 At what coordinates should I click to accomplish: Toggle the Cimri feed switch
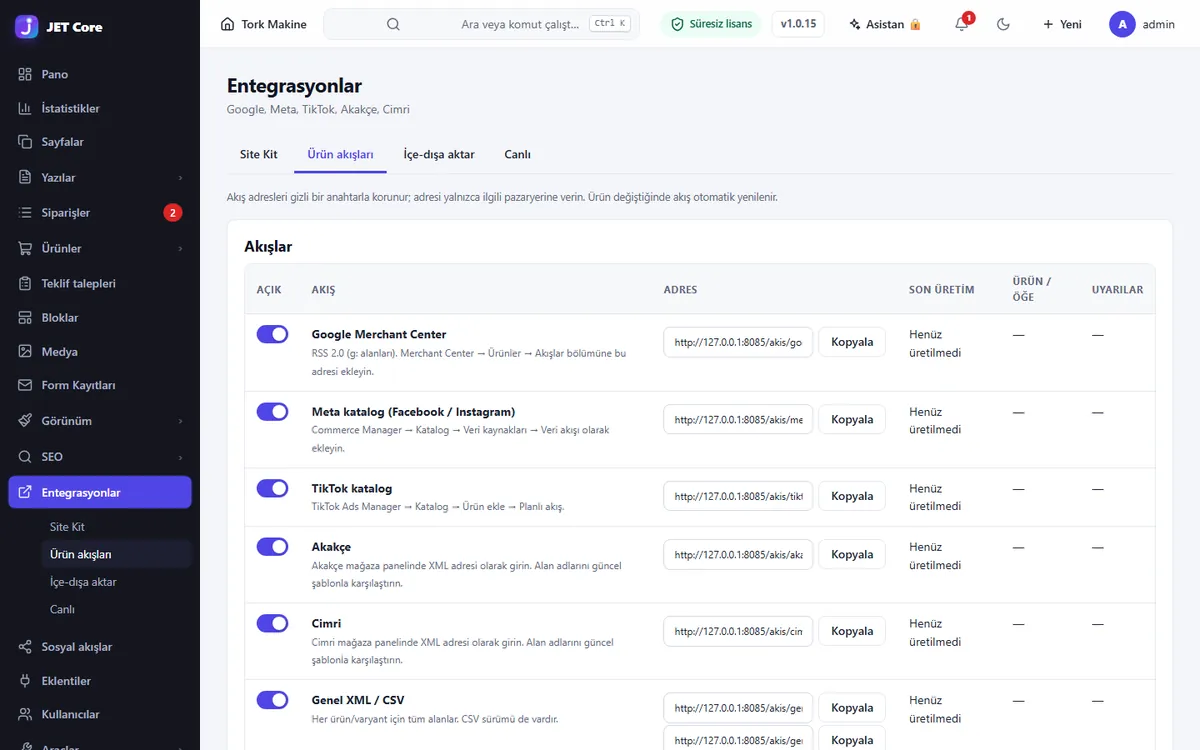tap(272, 623)
